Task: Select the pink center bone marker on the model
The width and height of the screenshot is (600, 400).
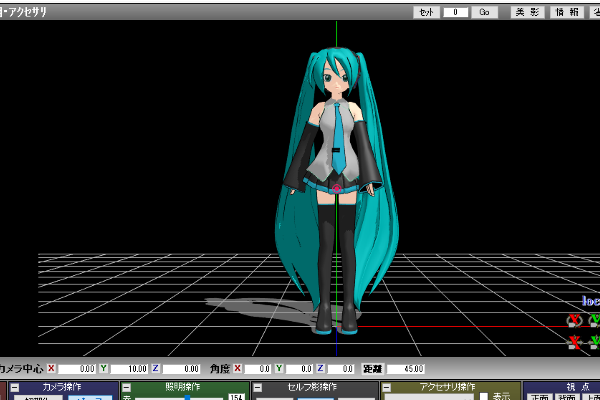Action: click(337, 189)
